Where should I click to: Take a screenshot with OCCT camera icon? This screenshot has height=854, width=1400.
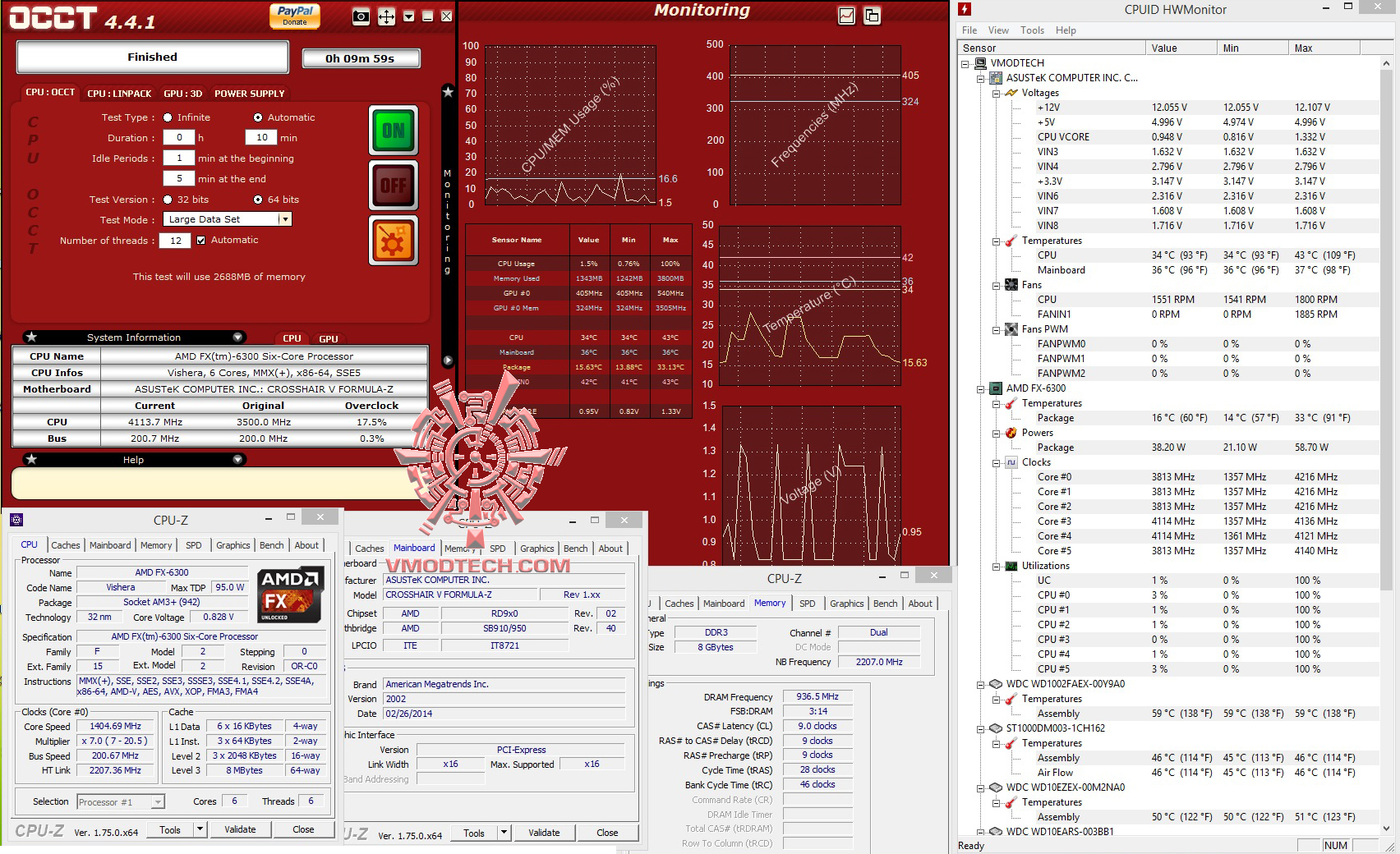[x=361, y=16]
